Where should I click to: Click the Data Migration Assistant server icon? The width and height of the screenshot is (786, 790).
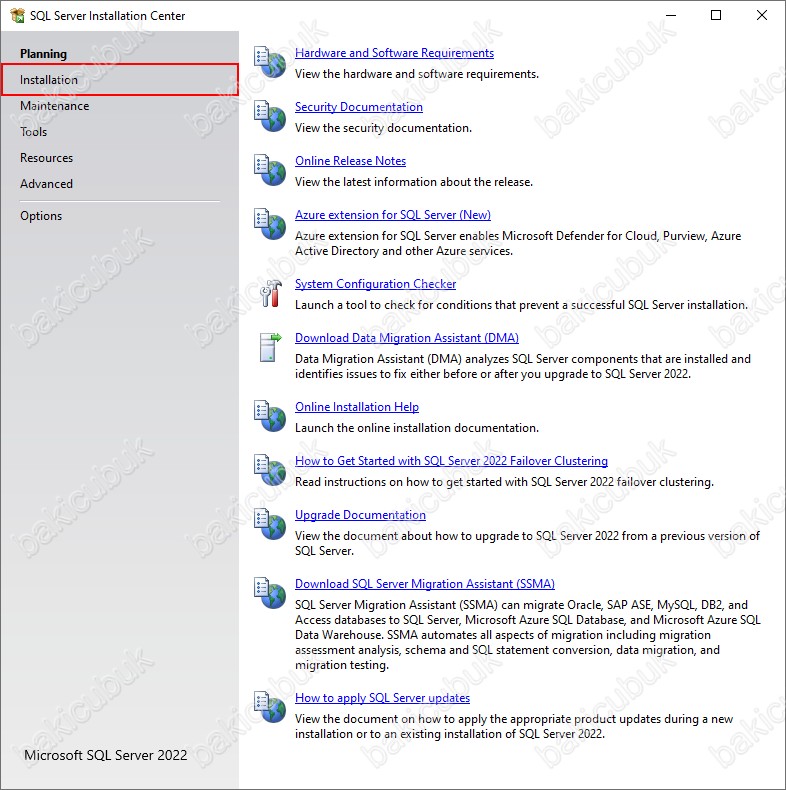[271, 347]
